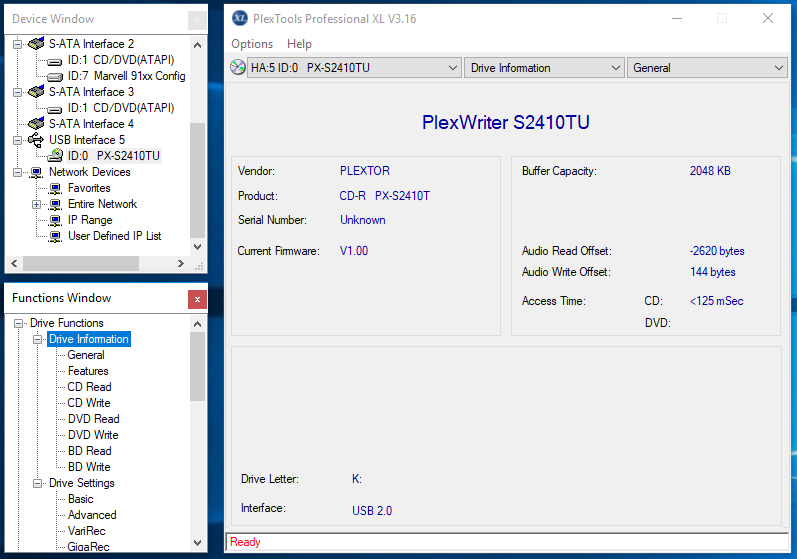Click the S-ATA Interface 2 controller icon

coord(36,44)
